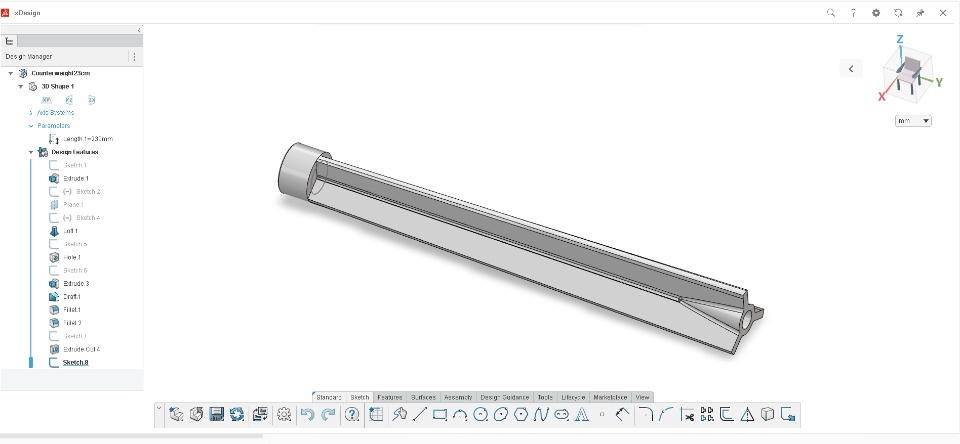The width and height of the screenshot is (960, 444).
Task: Select the Polygon sketch tool
Action: (521, 415)
